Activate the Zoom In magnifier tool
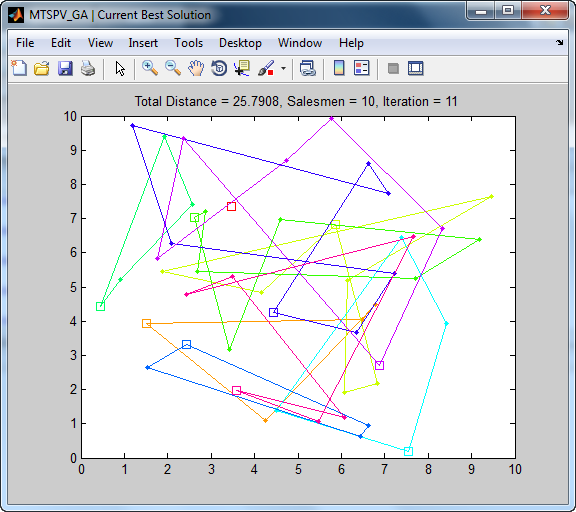Image resolution: width=576 pixels, height=512 pixels. 150,68
